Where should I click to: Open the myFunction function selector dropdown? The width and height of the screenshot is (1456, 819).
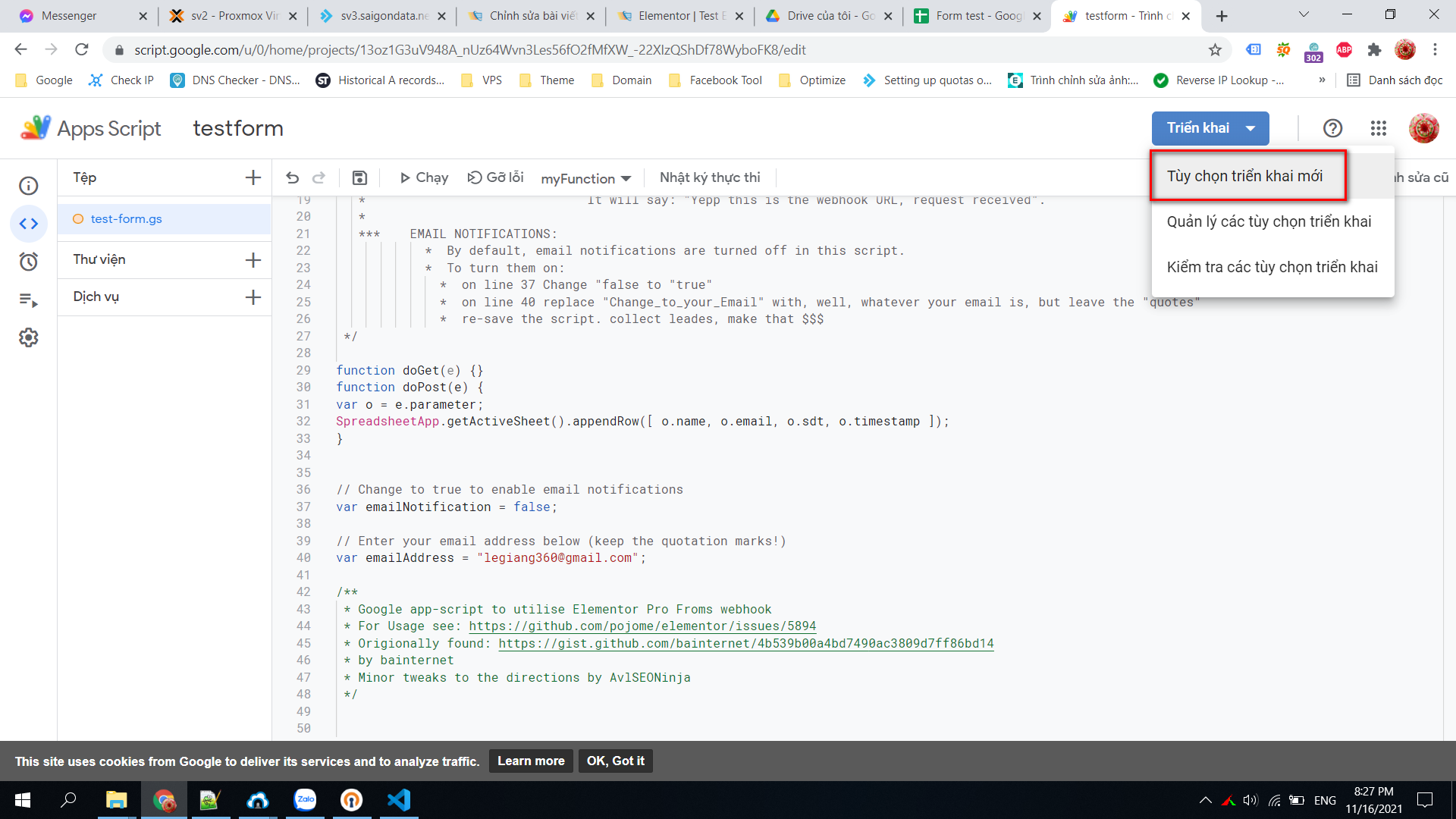tap(585, 178)
